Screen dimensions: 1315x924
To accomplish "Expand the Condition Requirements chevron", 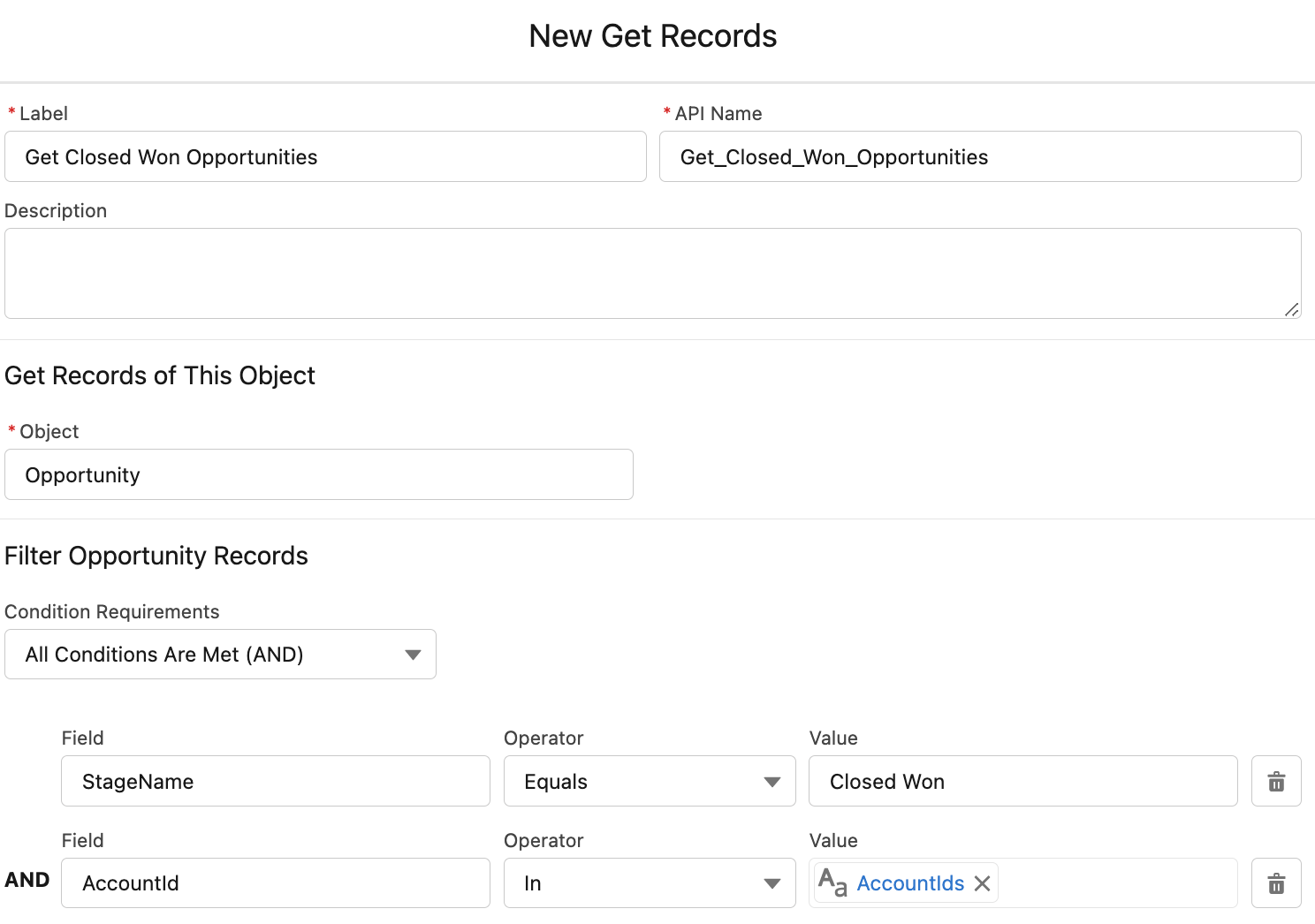I will click(413, 655).
